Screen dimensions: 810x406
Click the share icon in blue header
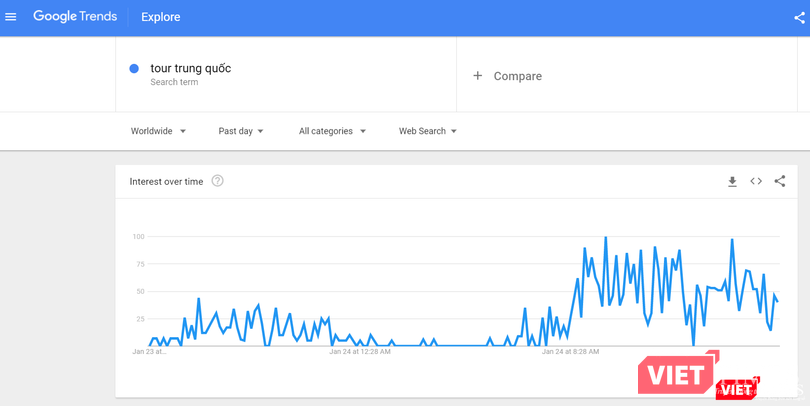click(799, 17)
